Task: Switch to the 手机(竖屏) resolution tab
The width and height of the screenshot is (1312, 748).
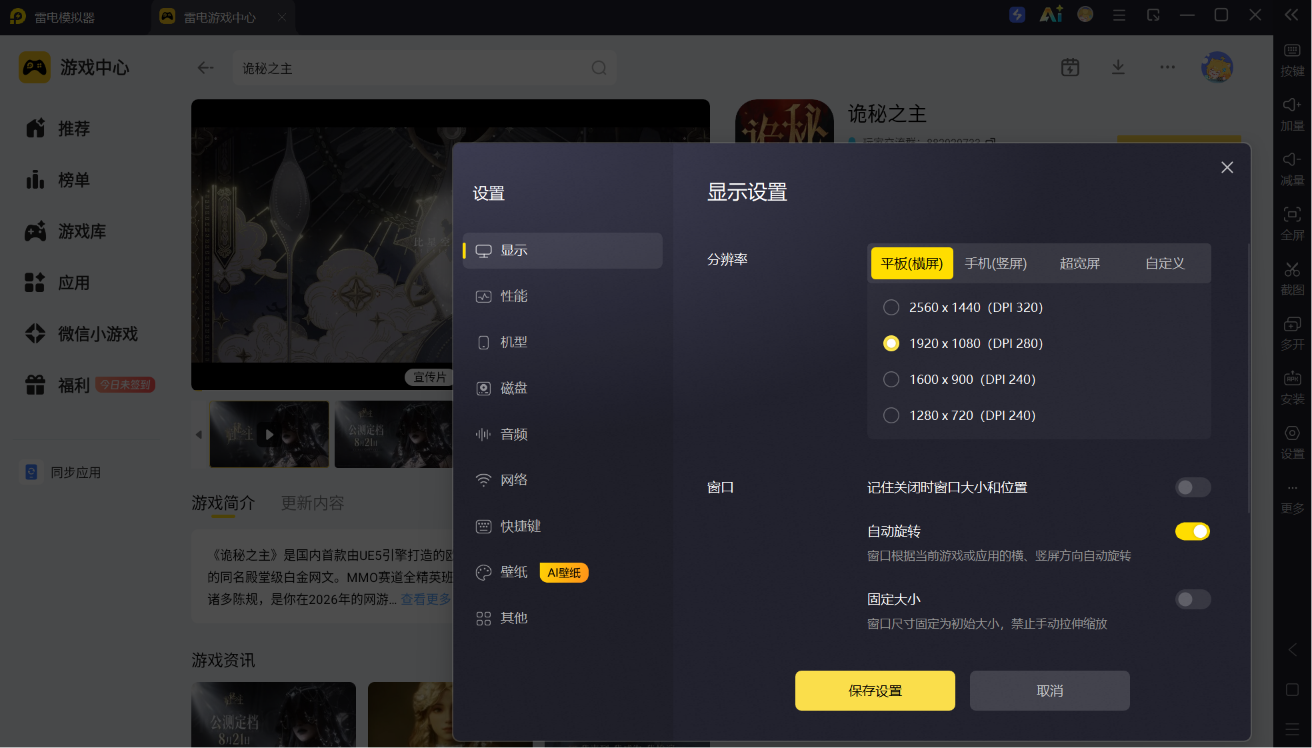Action: pyautogui.click(x=996, y=263)
